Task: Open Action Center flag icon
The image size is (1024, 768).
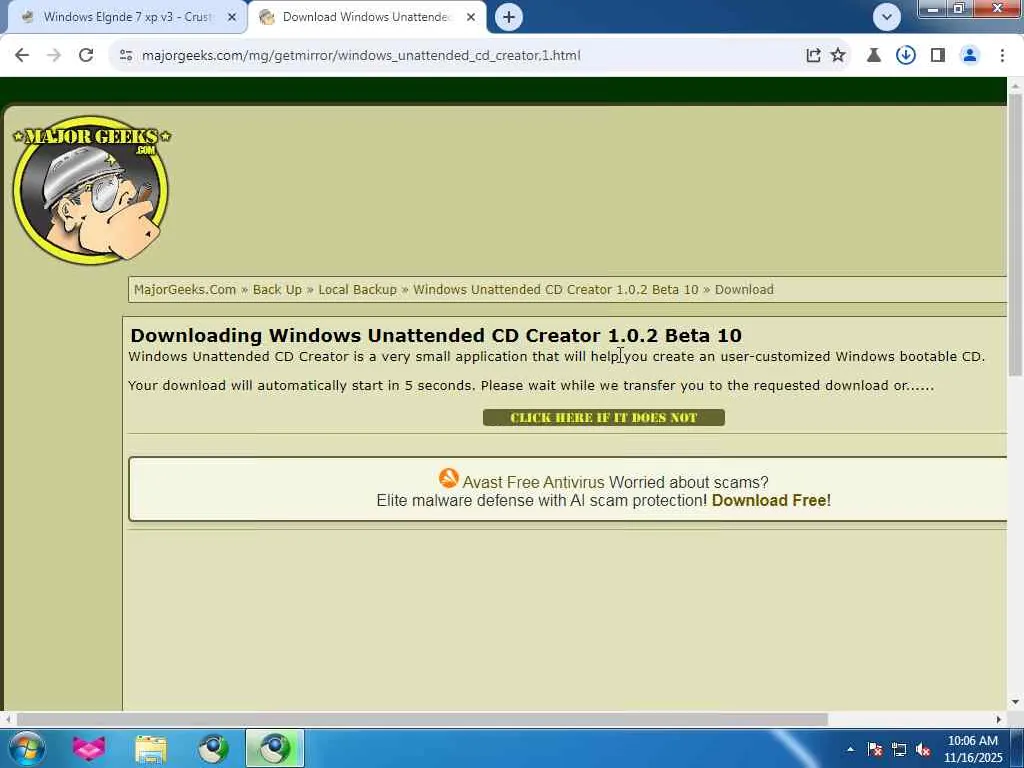Action: tap(874, 749)
